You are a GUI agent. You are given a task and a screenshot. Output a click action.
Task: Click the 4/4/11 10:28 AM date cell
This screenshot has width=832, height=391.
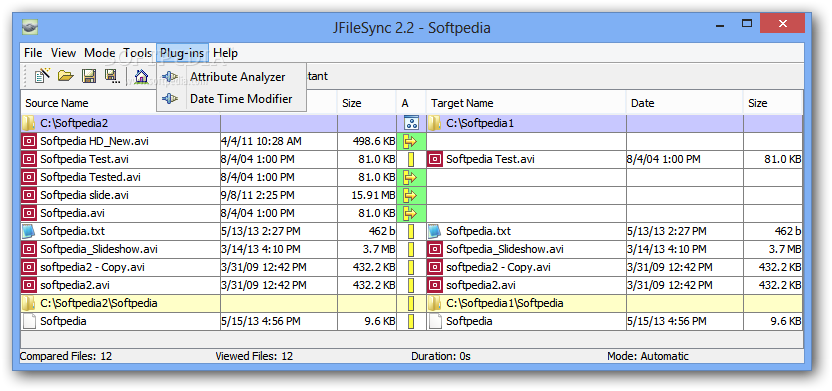coord(279,141)
